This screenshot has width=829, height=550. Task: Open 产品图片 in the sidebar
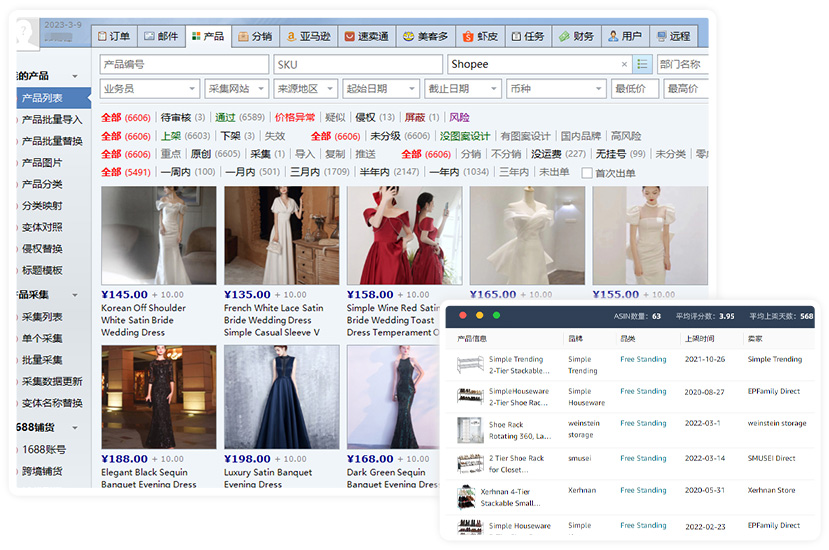click(x=42, y=163)
